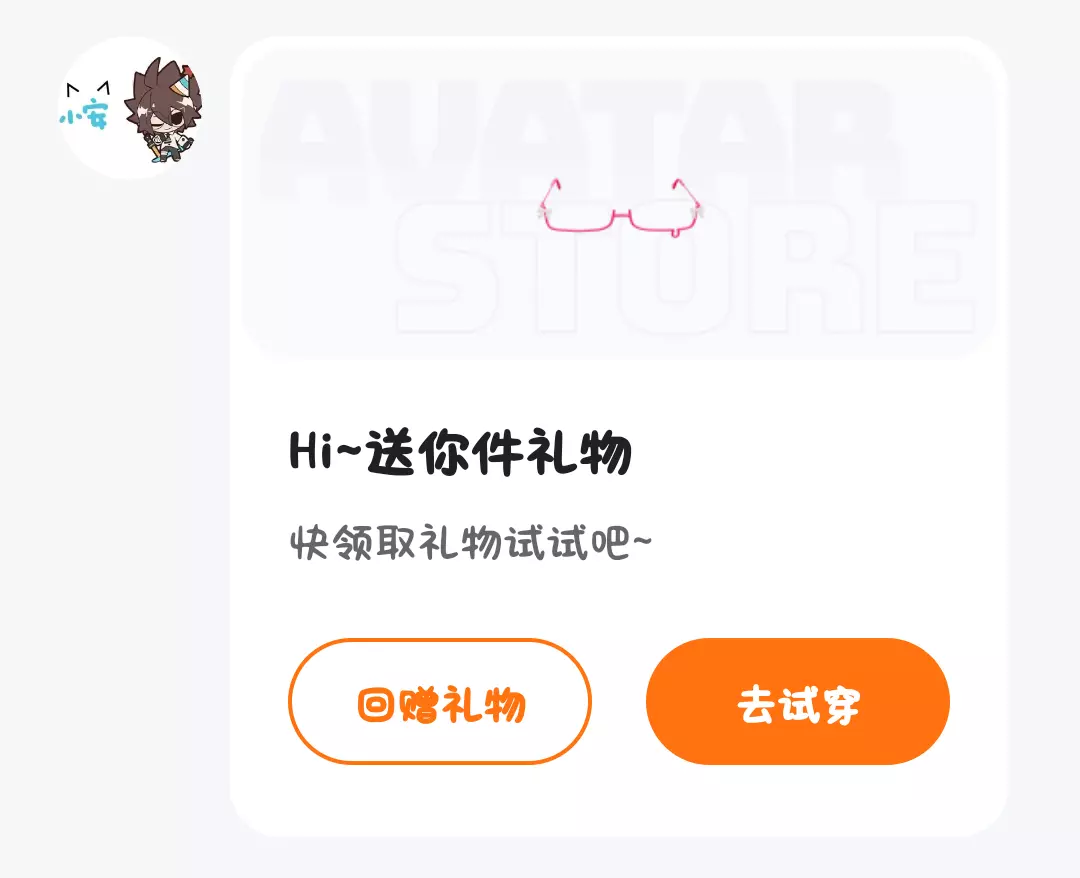Tap the cat ears doodle above 小安
This screenshot has height=878, width=1080.
pos(87,88)
